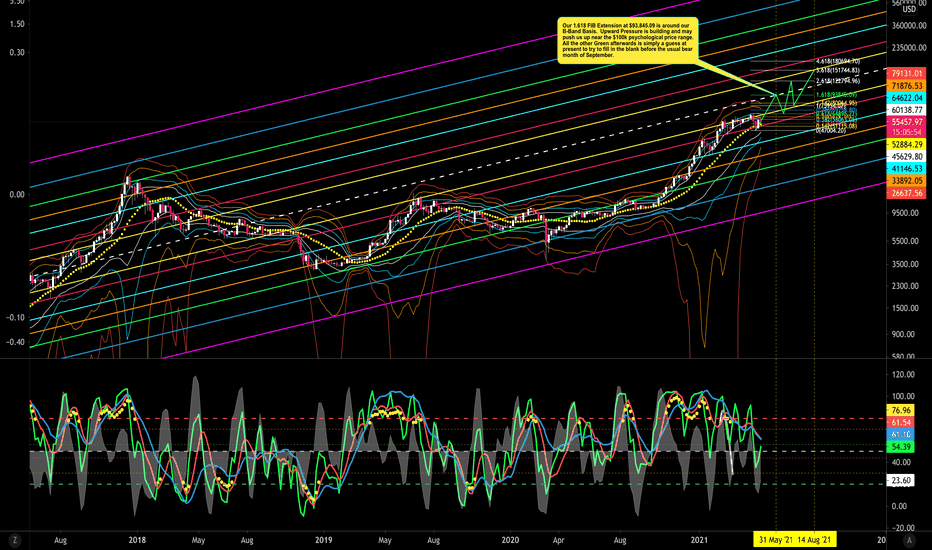Image resolution: width=932 pixels, height=550 pixels.
Task: Click 2021 on the time axis
Action: (699, 540)
